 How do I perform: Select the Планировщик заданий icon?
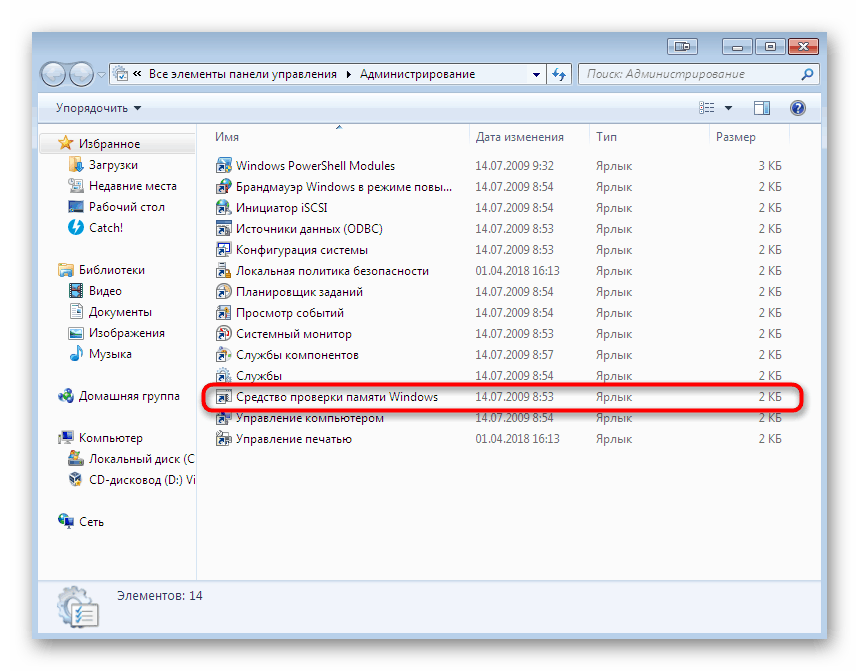point(223,291)
